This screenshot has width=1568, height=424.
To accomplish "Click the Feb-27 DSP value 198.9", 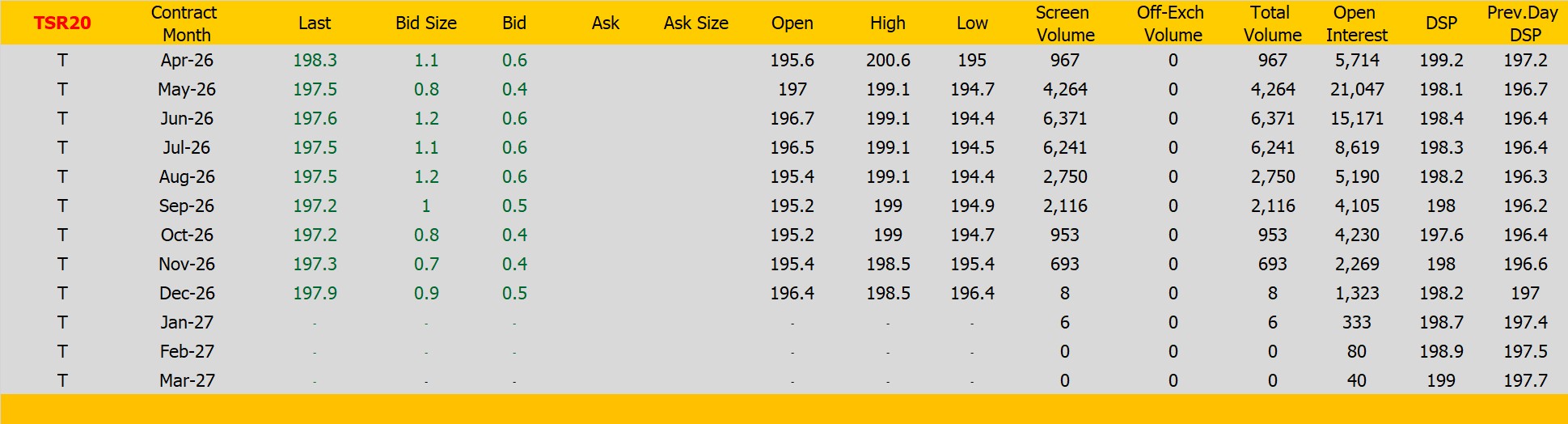I will pyautogui.click(x=1441, y=352).
